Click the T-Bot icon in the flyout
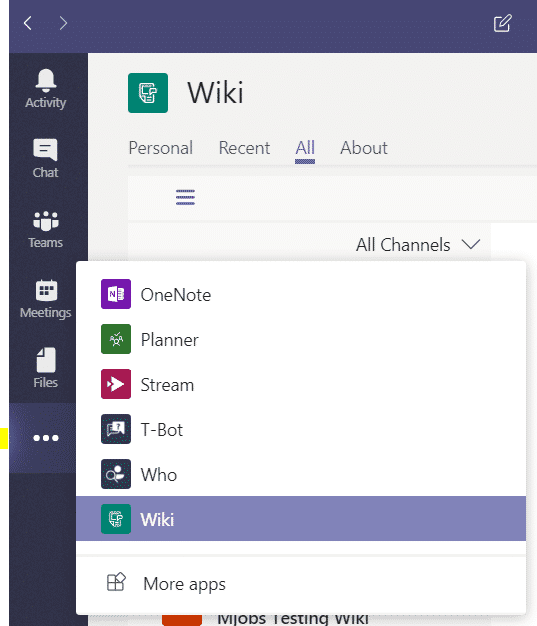537x626 pixels. [116, 429]
